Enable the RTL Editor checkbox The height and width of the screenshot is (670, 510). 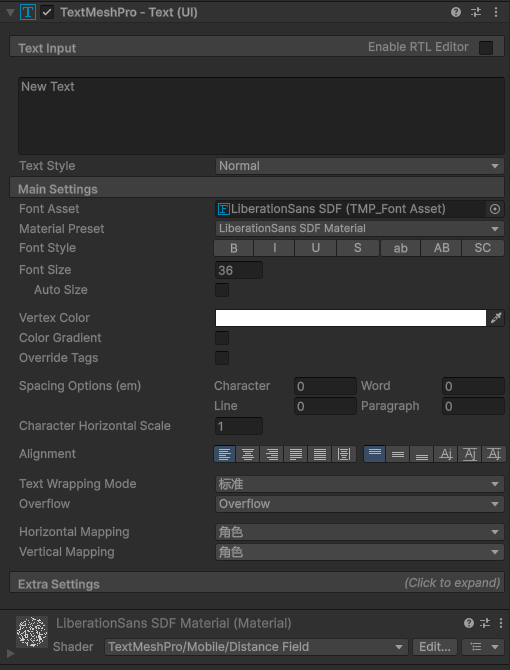(x=486, y=47)
